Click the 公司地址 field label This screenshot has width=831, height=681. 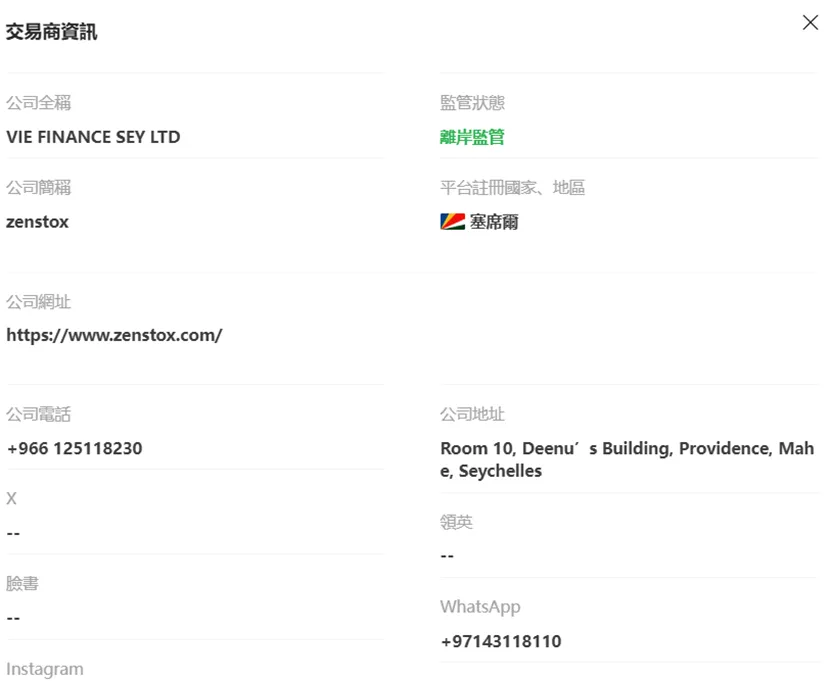(472, 414)
